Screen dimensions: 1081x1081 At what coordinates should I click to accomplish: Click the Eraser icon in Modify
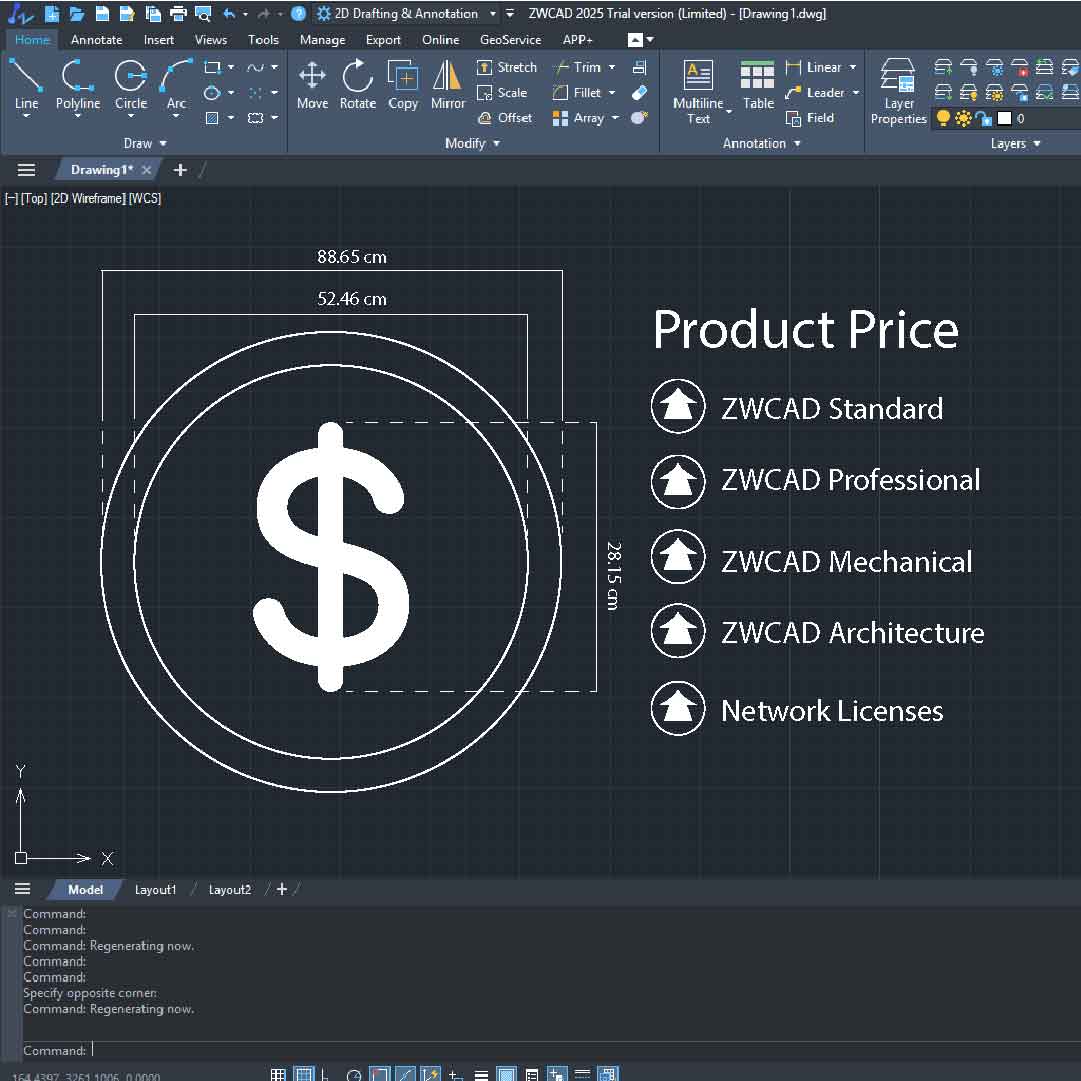tap(639, 92)
